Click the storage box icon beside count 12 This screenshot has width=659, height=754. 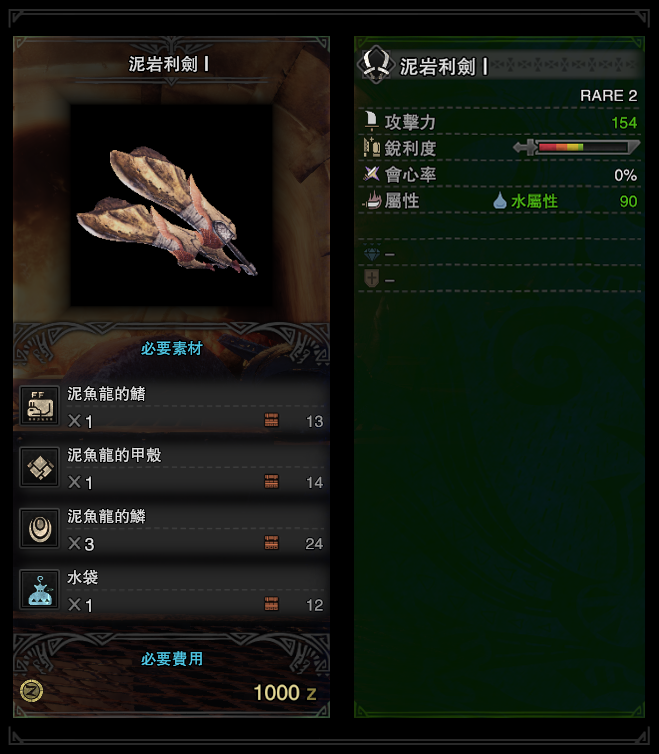tap(271, 604)
